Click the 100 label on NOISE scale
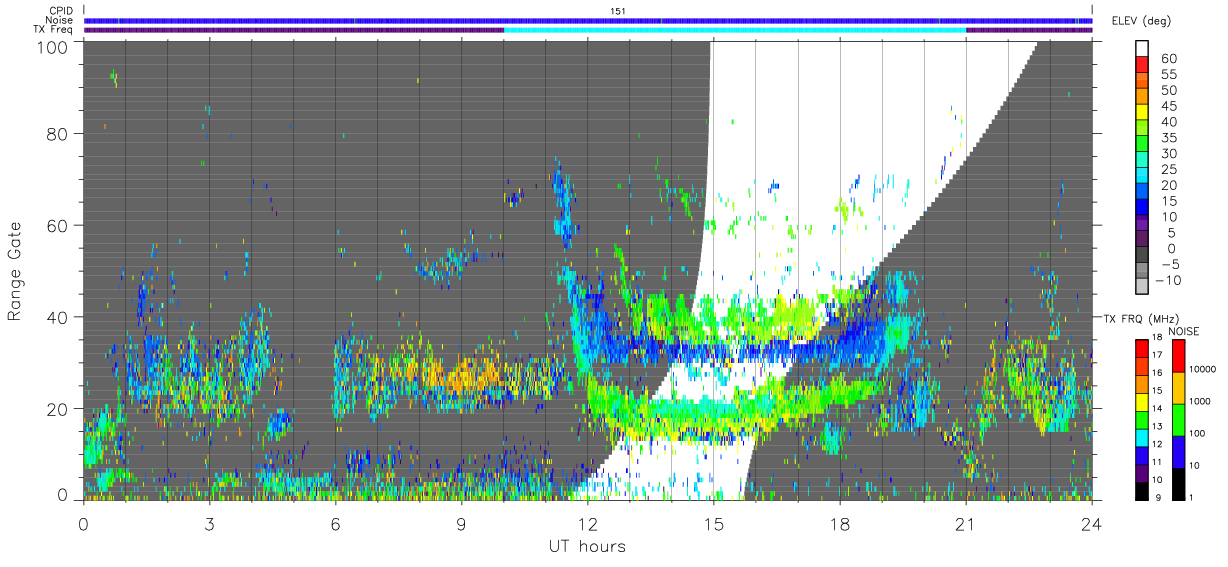The height and width of the screenshot is (567, 1228). pos(1199,433)
